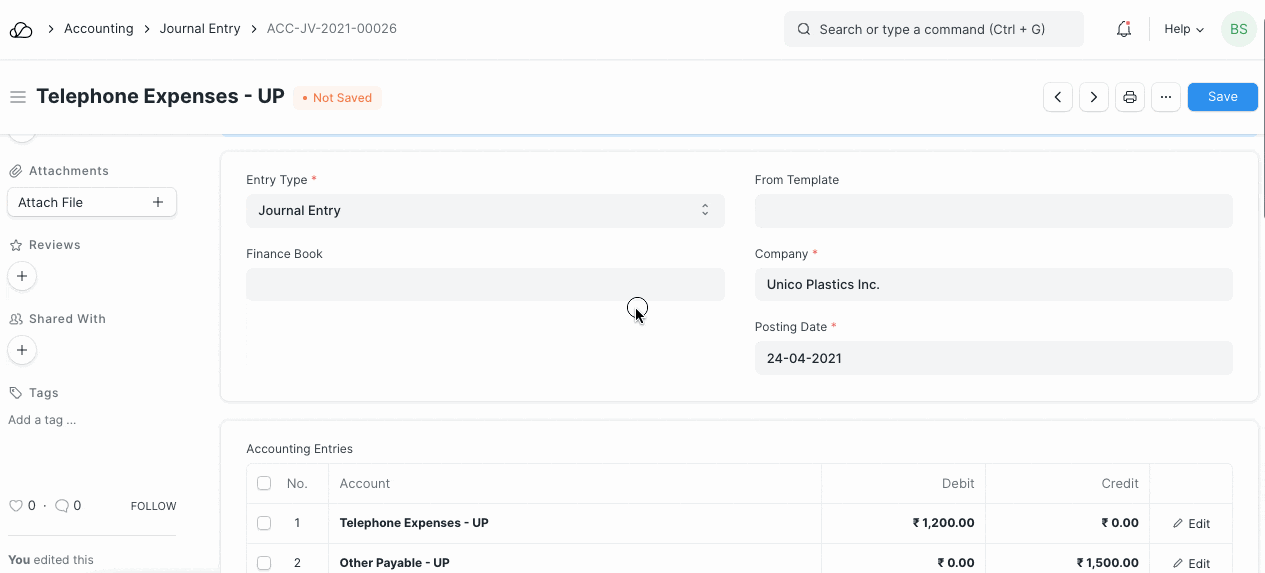Print this journal entry
This screenshot has width=1265, height=573.
point(1130,97)
